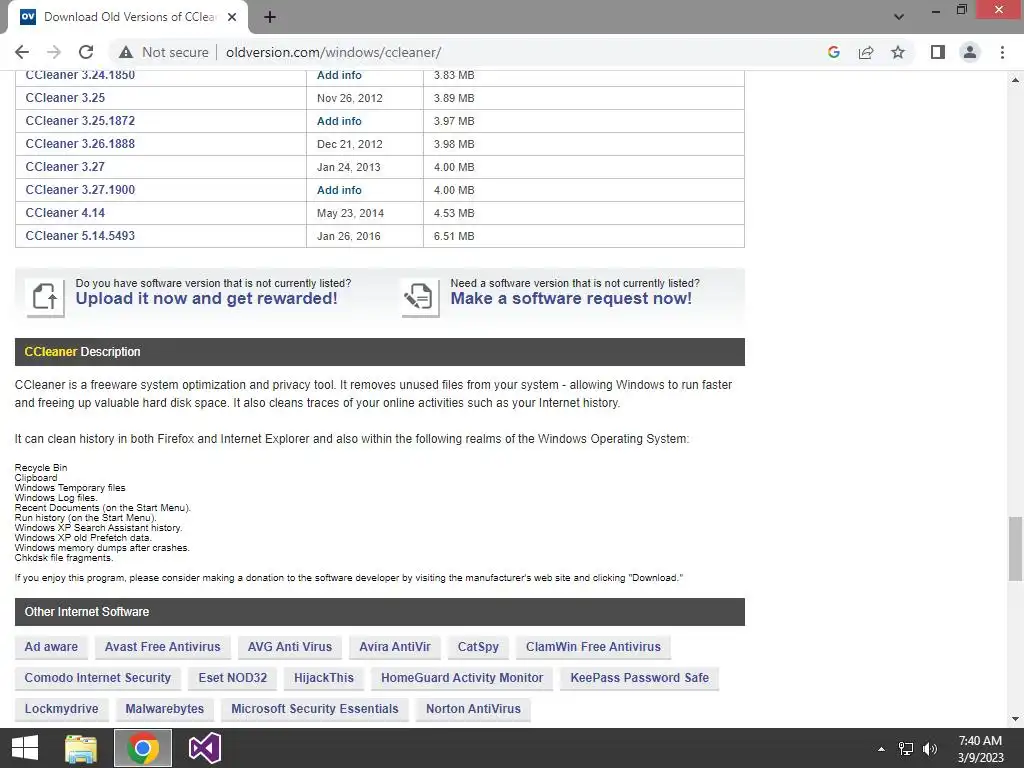1024x768 pixels.
Task: Open Lockmydrive software link
Action: [61, 709]
